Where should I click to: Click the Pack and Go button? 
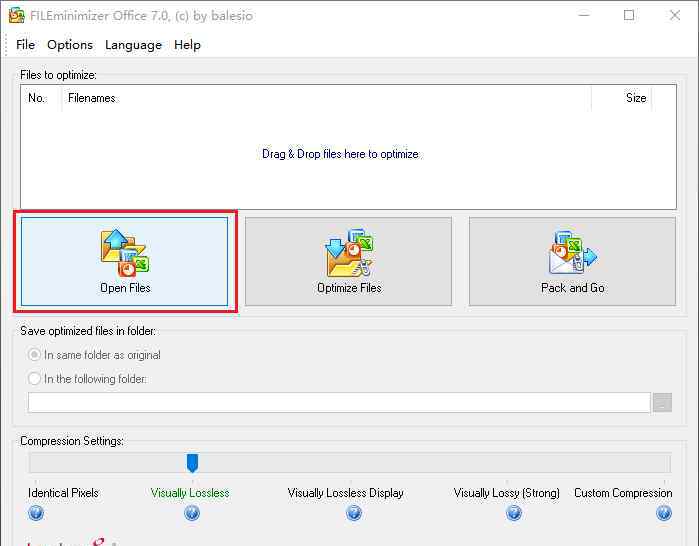click(x=572, y=262)
